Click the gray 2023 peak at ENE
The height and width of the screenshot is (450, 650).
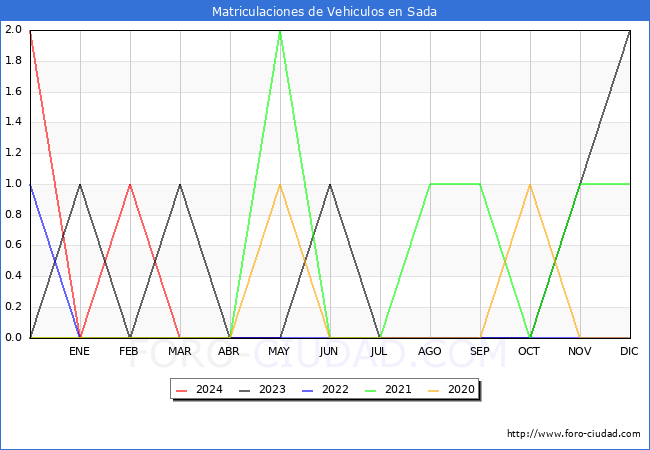80,184
